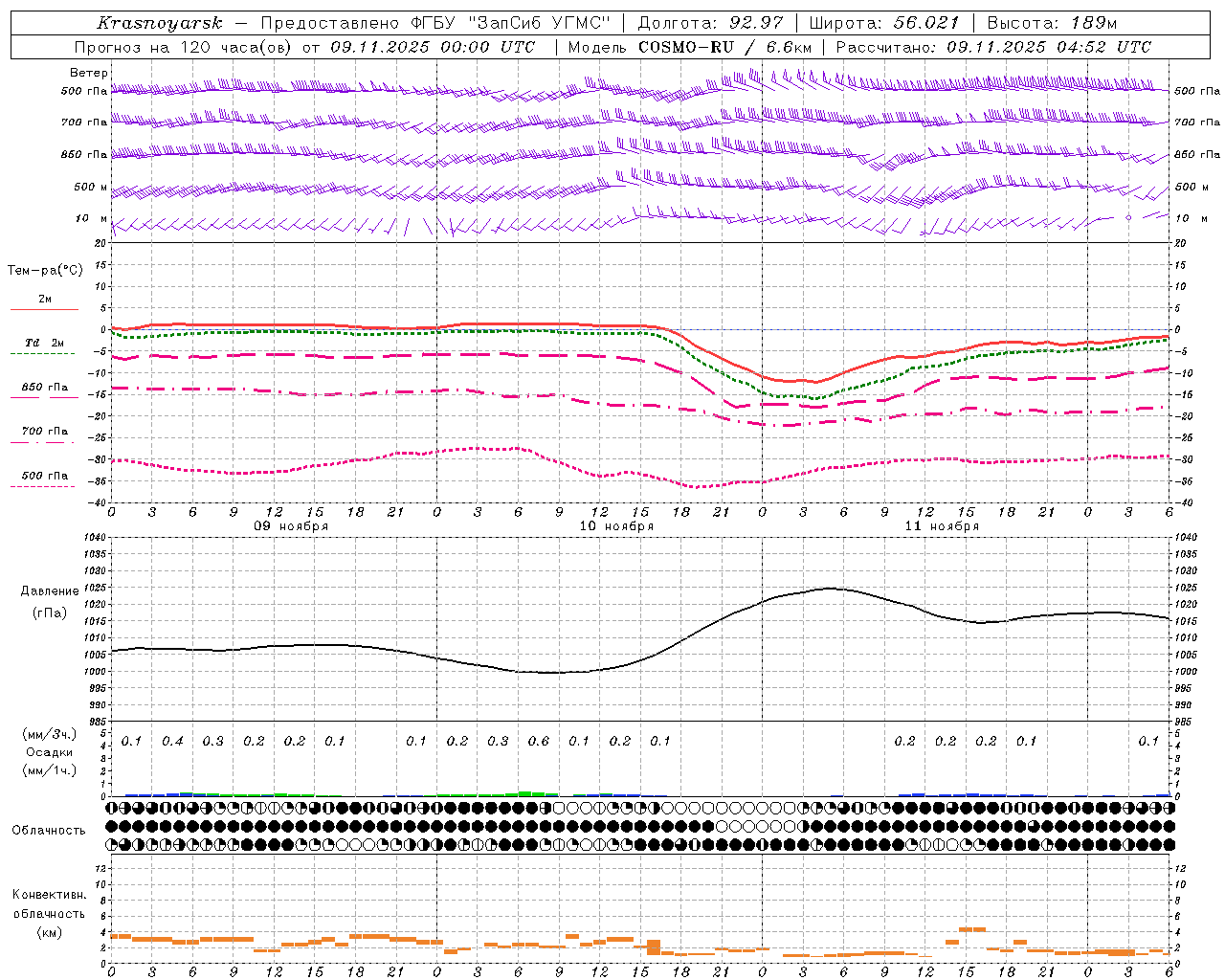Click the dotted pink 500 гПа temperature legend line
The image size is (1225, 980).
[42, 486]
